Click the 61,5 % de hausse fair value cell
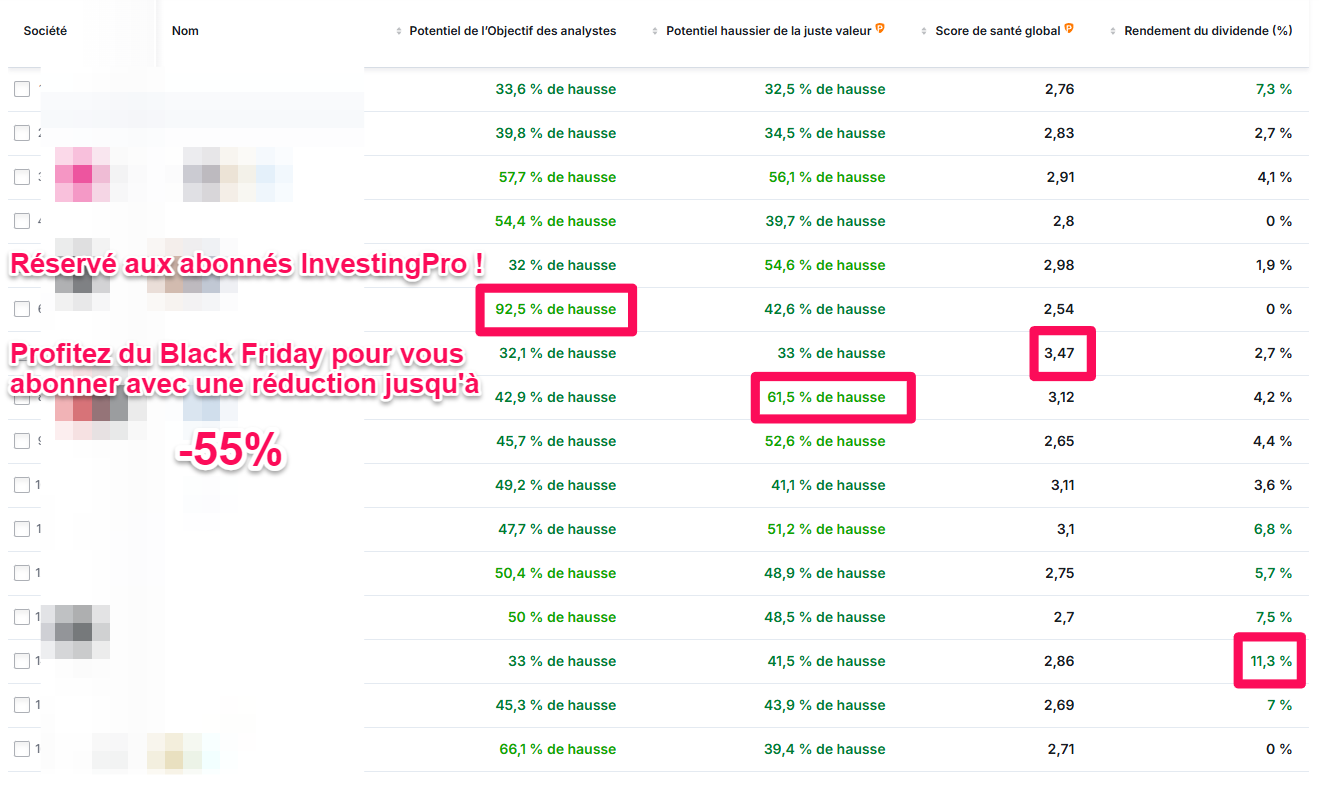 826,397
